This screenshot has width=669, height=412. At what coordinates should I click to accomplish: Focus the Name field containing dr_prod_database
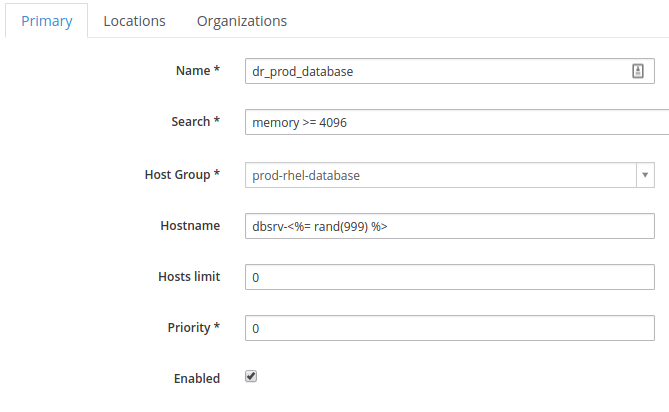coord(450,71)
